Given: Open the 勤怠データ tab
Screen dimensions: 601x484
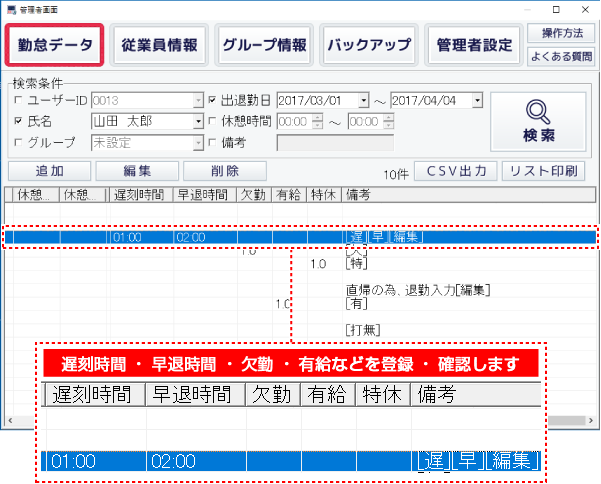Looking at the screenshot, I should [54, 46].
